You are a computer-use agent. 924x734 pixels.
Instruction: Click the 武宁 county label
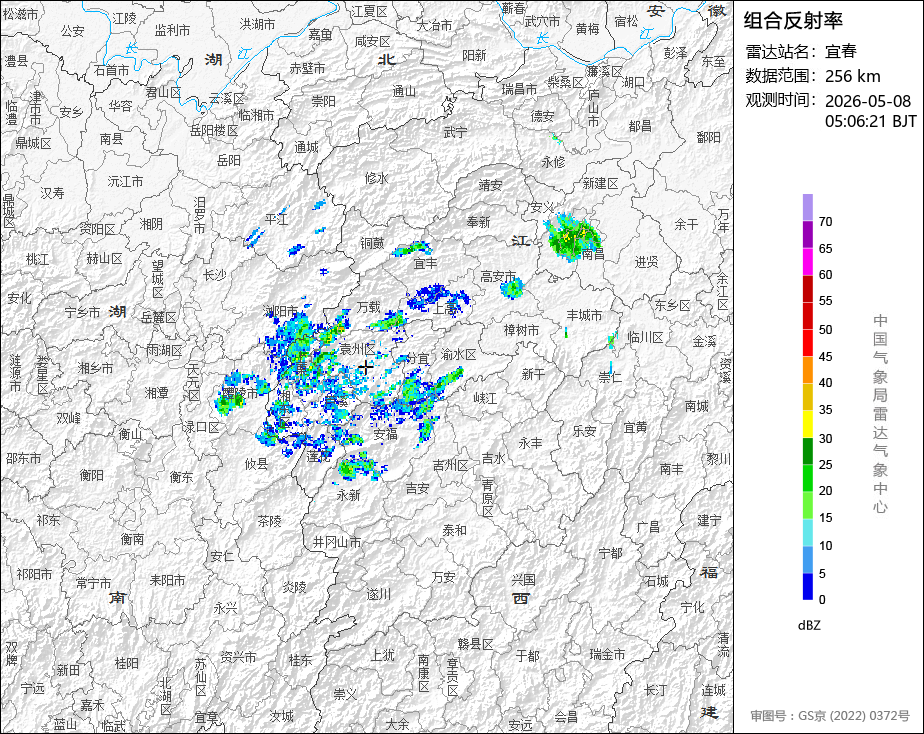454,132
